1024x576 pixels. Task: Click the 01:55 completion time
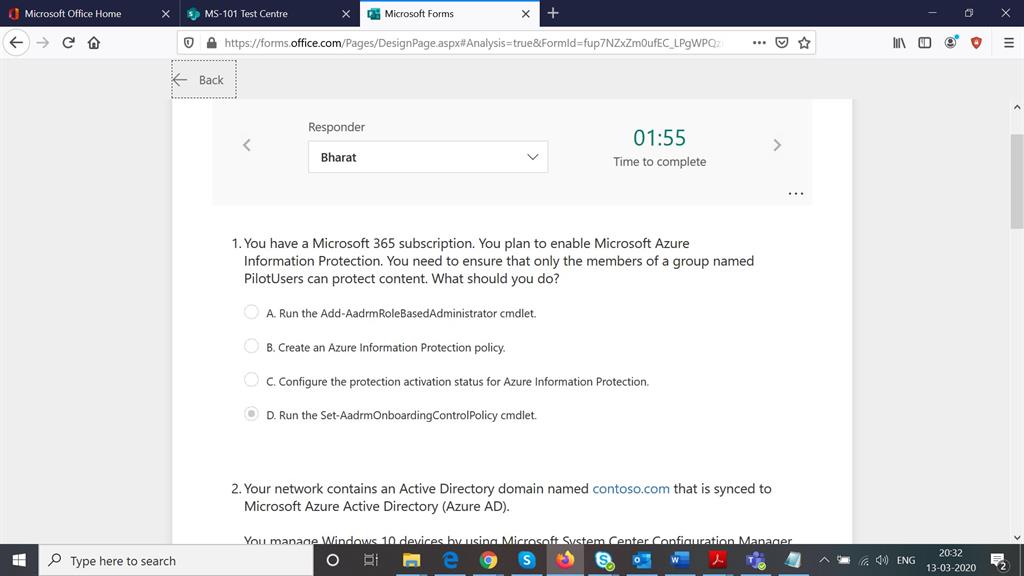tap(660, 138)
